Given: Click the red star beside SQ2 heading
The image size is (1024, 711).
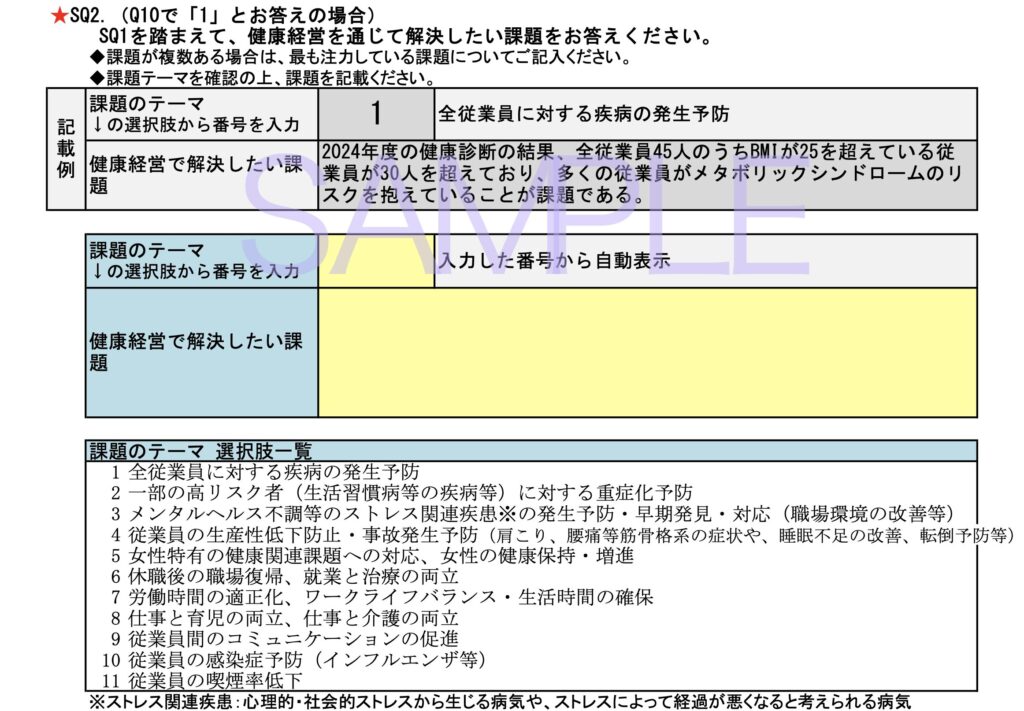Looking at the screenshot, I should click(59, 17).
